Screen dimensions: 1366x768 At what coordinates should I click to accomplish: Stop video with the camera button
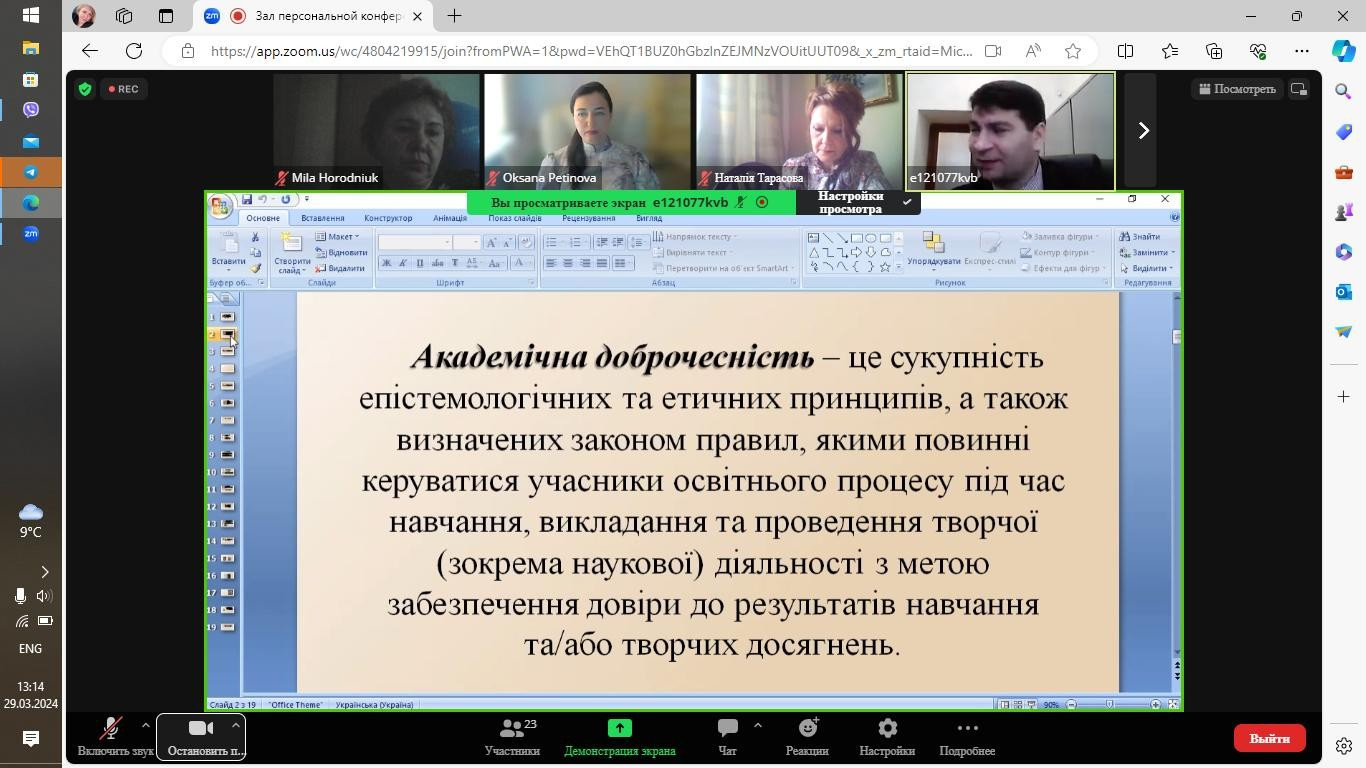click(x=201, y=738)
